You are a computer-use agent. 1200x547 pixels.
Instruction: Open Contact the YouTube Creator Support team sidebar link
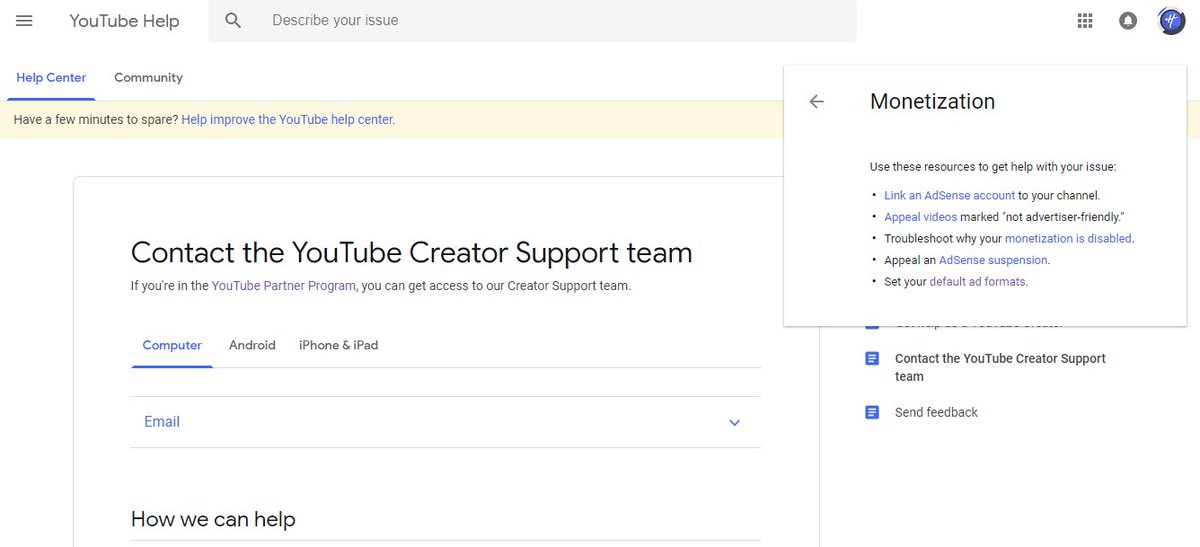[x=1000, y=367]
